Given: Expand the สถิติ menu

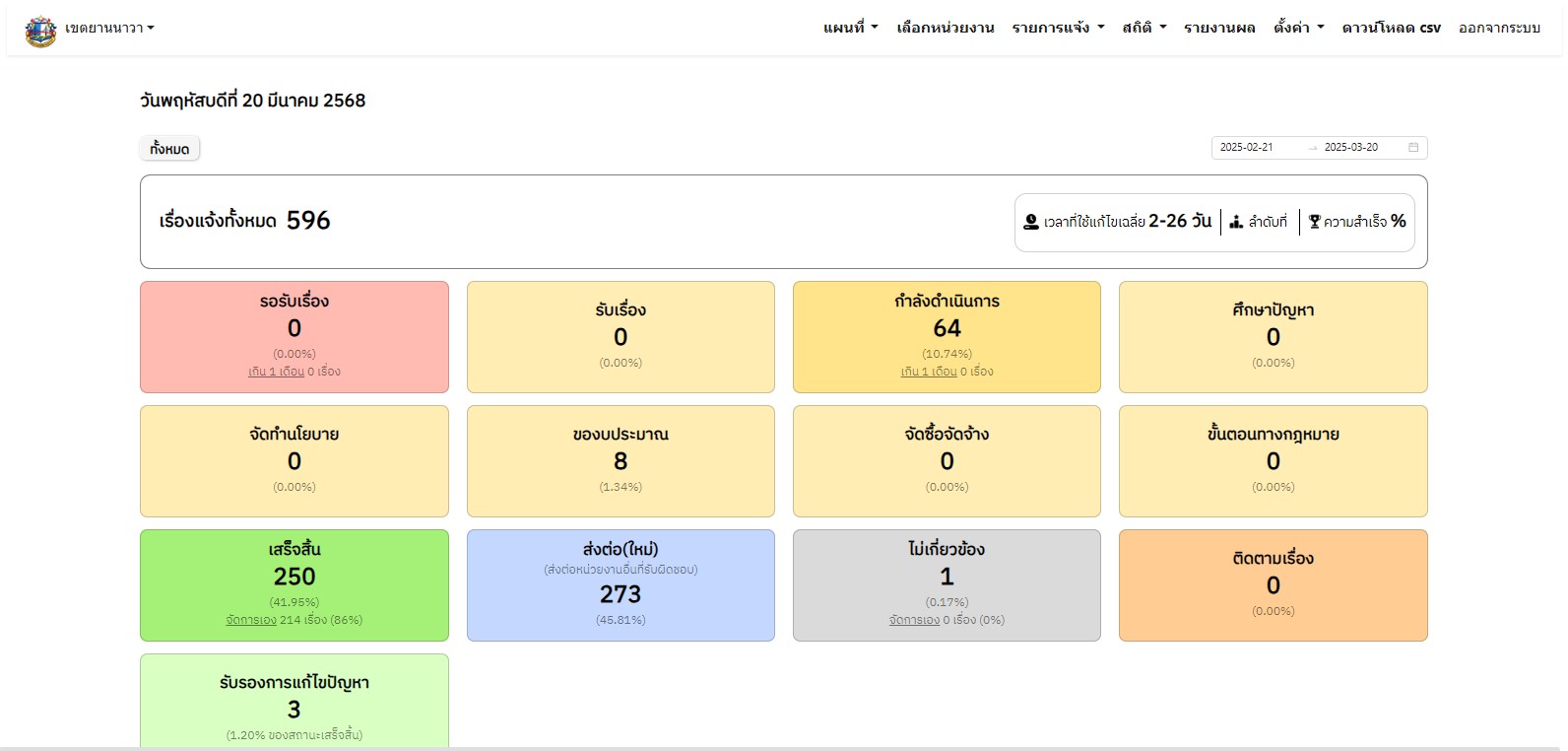Looking at the screenshot, I should [x=1144, y=28].
